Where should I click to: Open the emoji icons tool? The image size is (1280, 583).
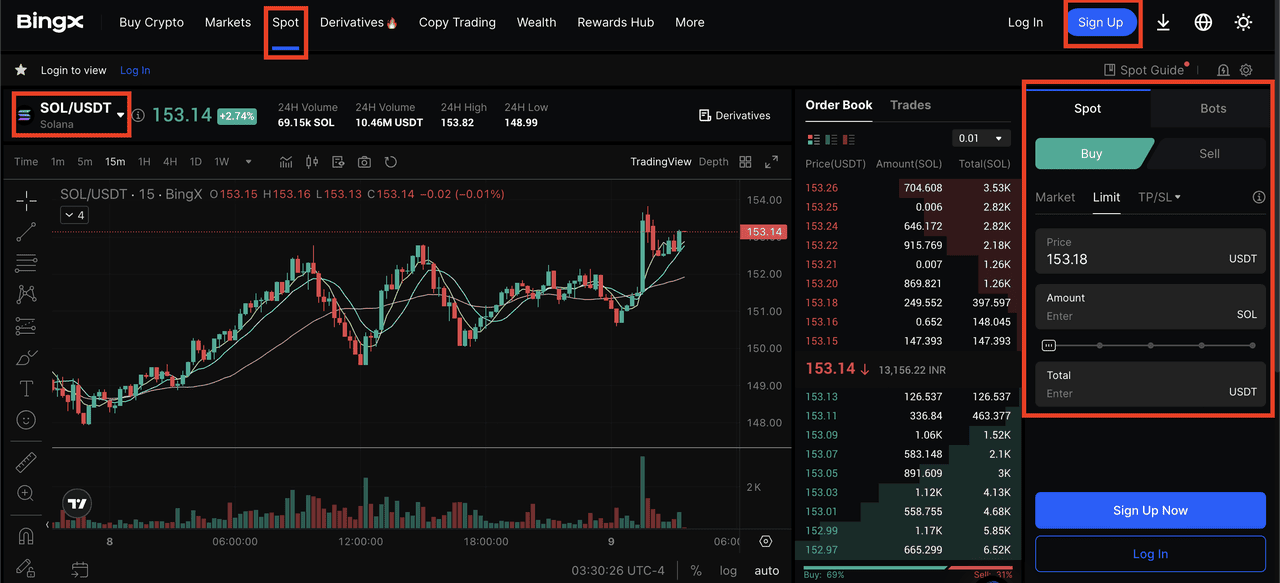pos(26,420)
